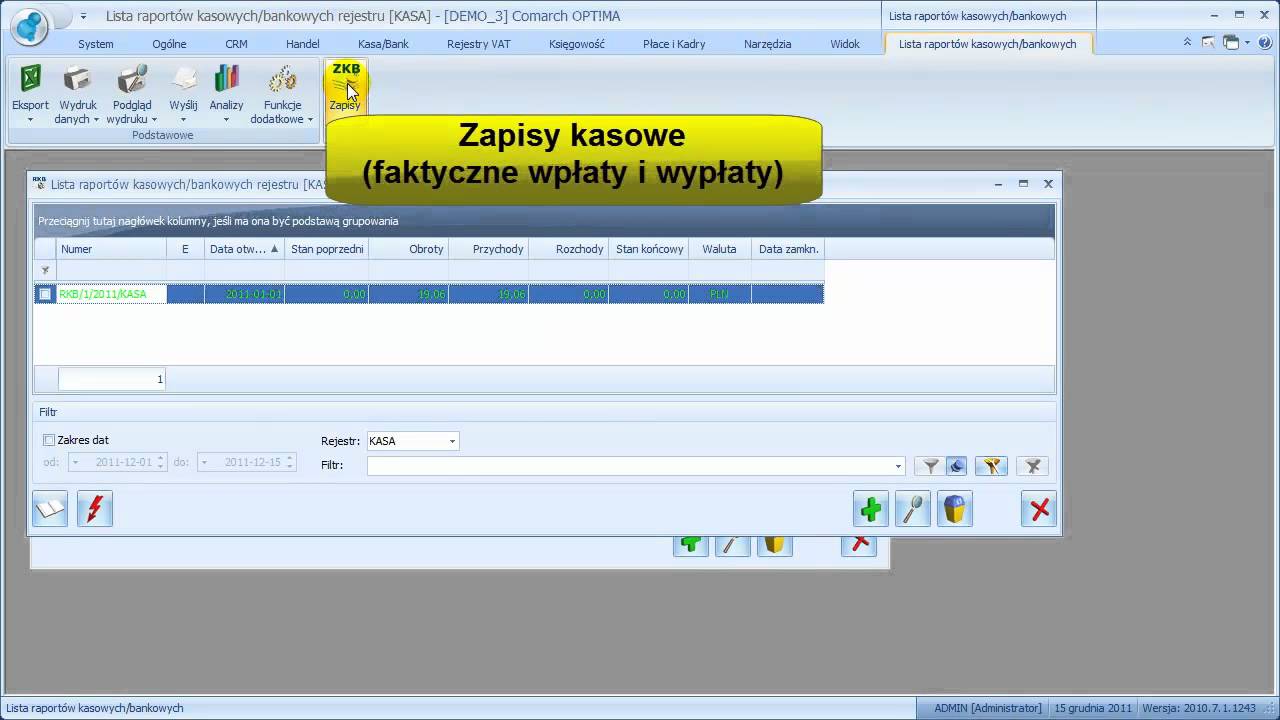Sort by the Waluta column header

(720, 249)
